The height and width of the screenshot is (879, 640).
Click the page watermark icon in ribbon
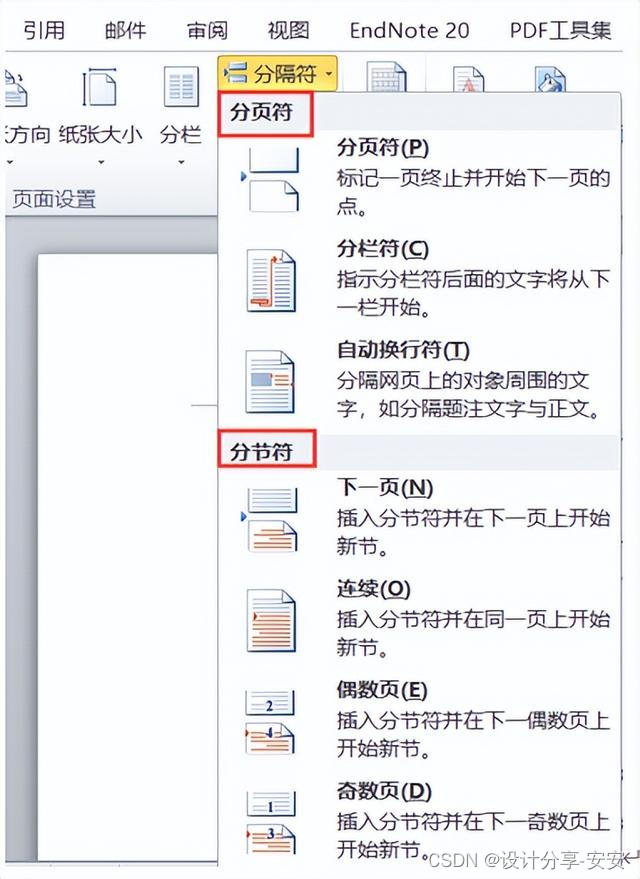(x=469, y=78)
